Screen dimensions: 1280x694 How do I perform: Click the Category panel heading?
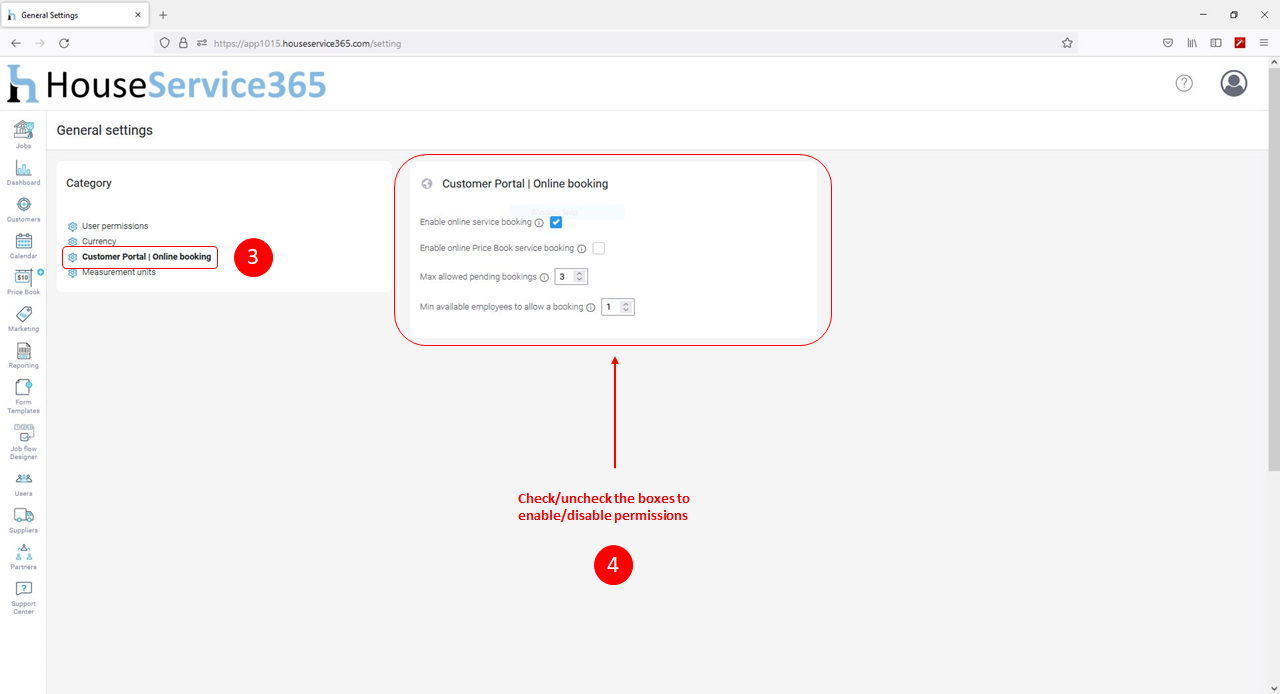pyautogui.click(x=89, y=183)
